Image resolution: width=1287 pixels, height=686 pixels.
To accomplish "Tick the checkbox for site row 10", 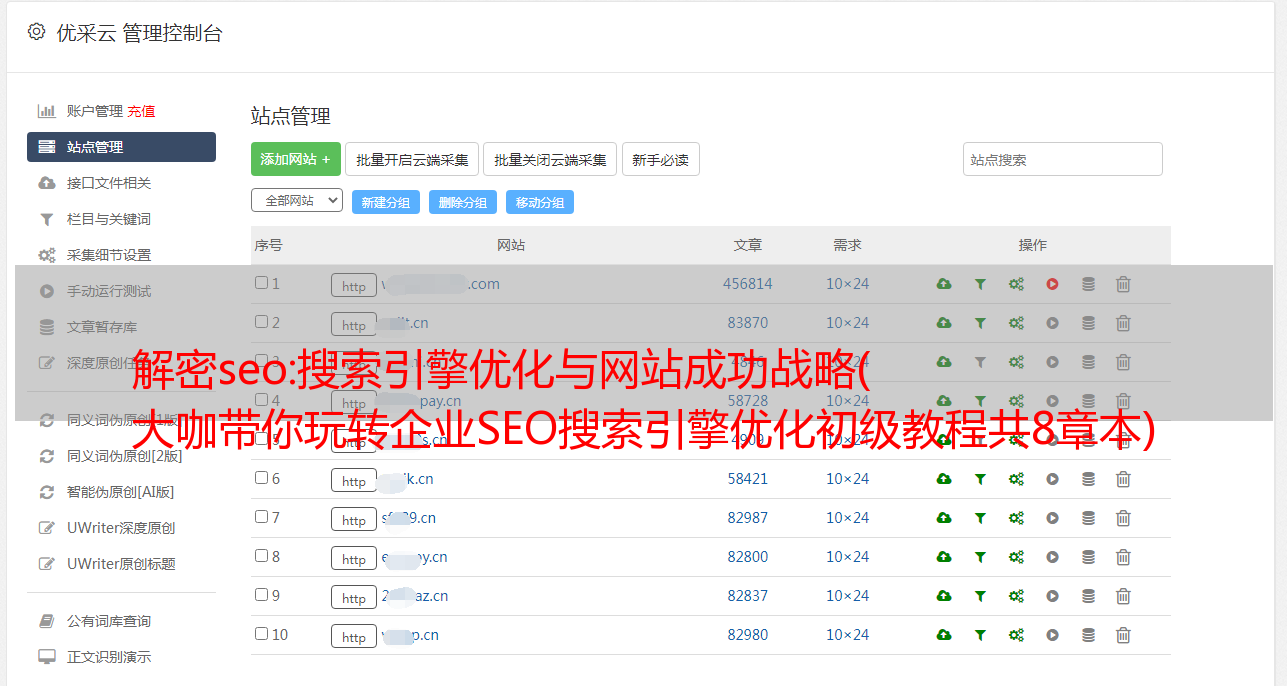I will pos(261,634).
